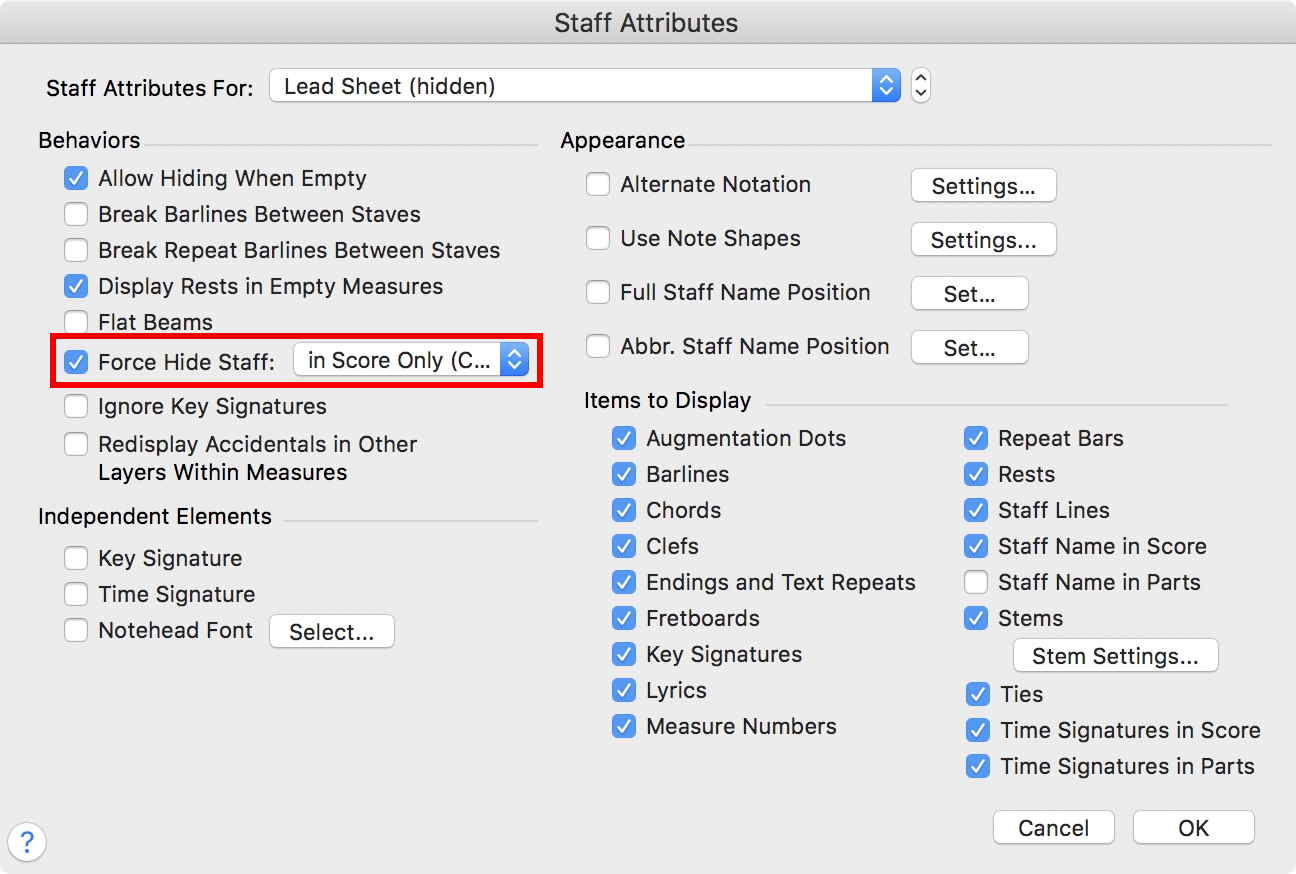
Task: Toggle the Flat Beams checkbox
Action: coord(76,323)
